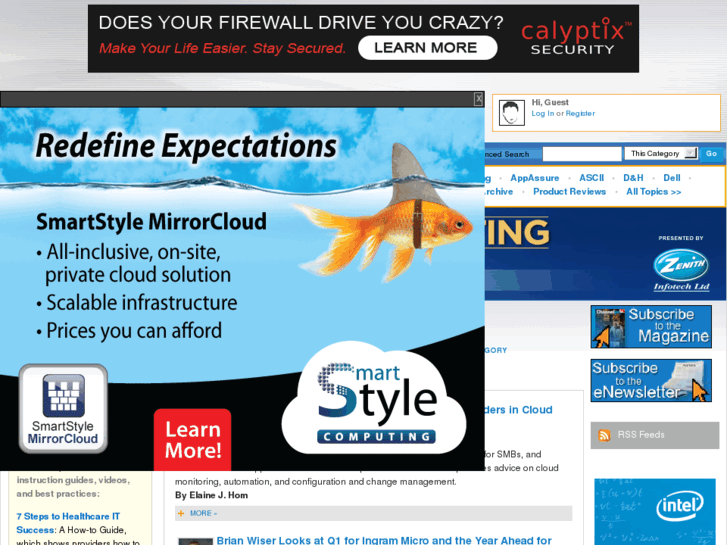Expand article with the MORE » link
727x545 pixels.
pos(203,513)
